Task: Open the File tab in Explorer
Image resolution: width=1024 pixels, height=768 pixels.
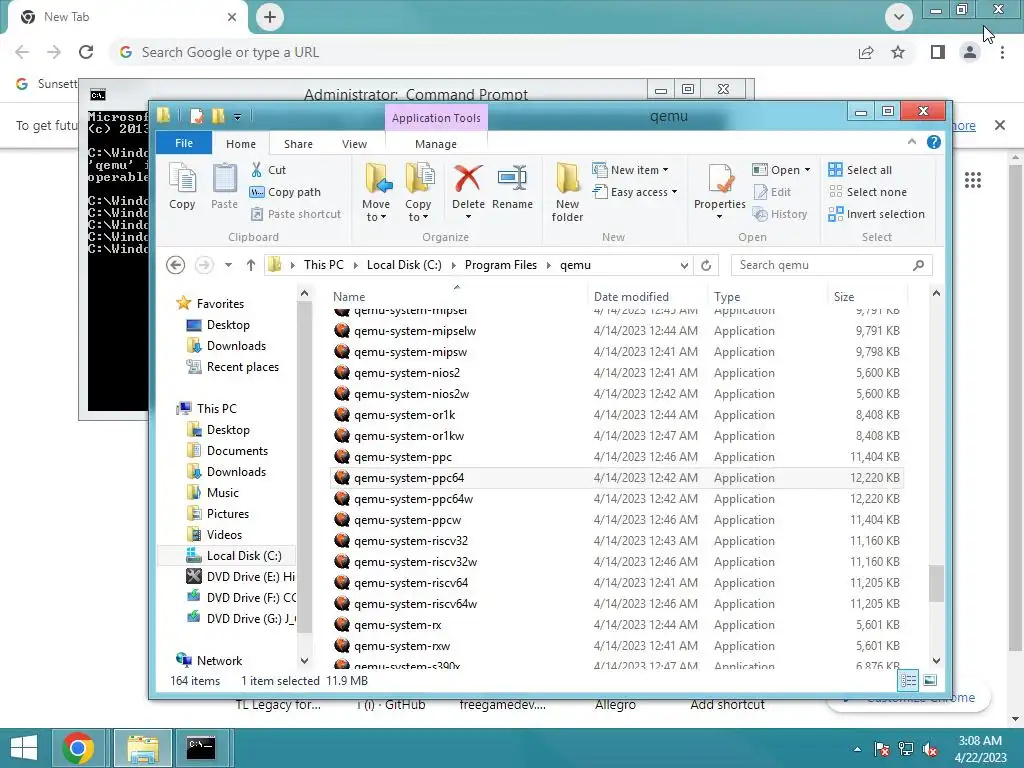Action: coord(184,143)
